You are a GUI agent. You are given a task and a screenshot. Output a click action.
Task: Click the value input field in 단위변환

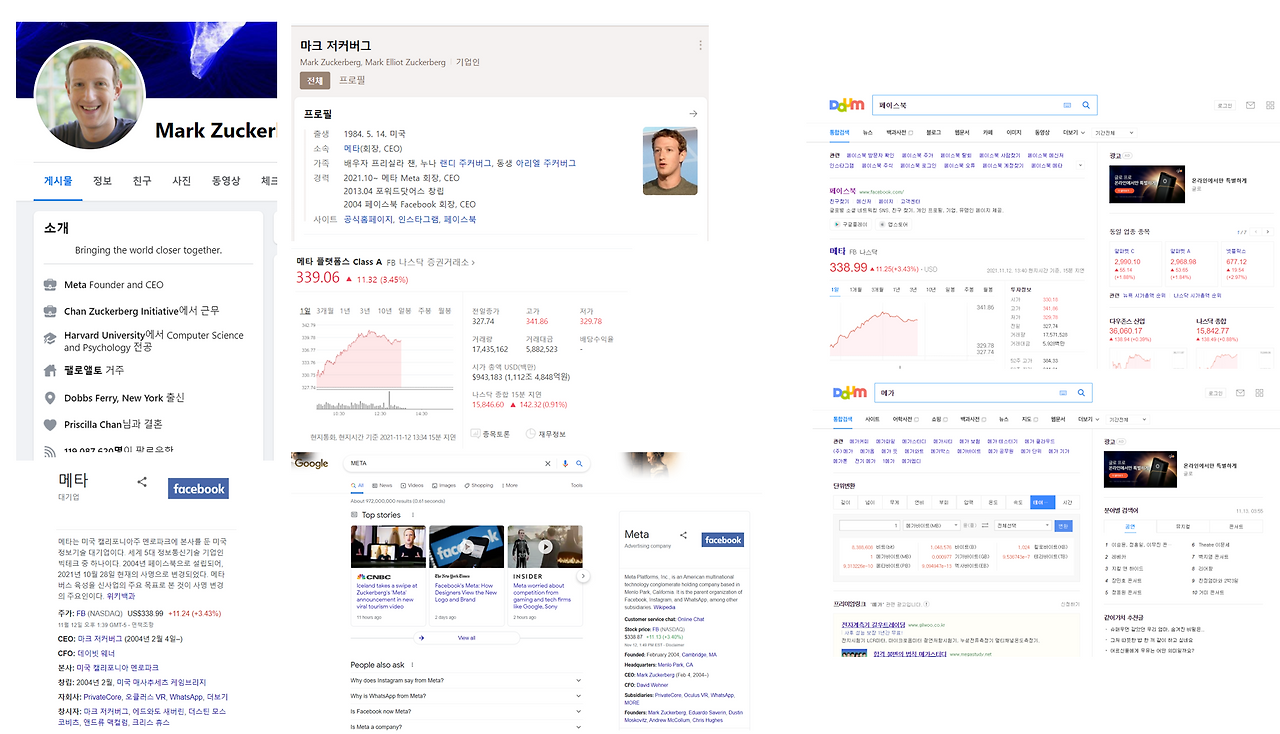click(x=869, y=525)
